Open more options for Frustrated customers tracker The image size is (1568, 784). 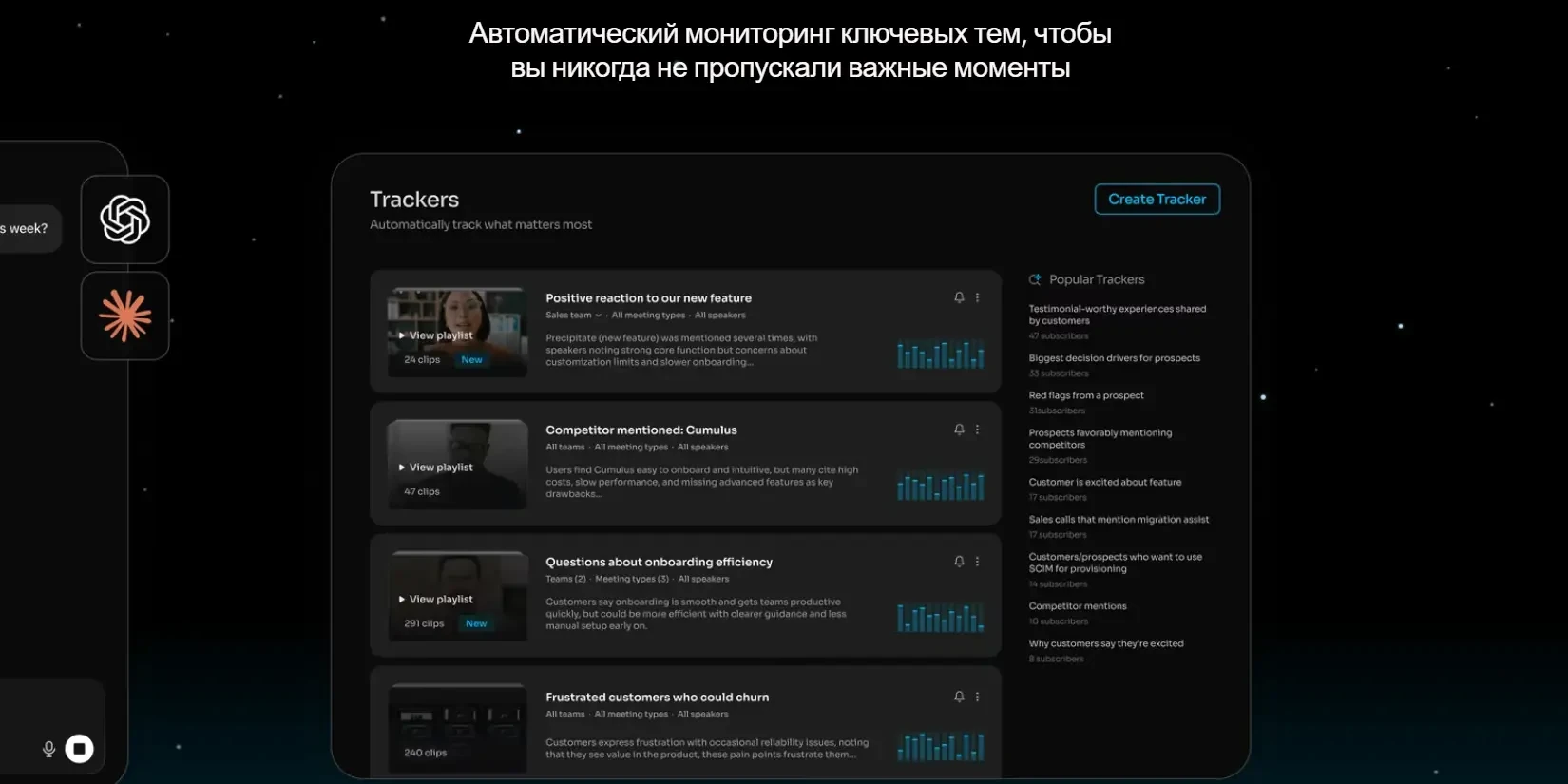pos(977,697)
